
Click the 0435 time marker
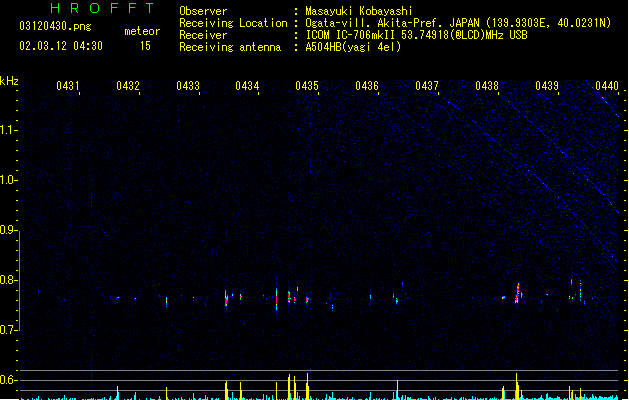[307, 86]
